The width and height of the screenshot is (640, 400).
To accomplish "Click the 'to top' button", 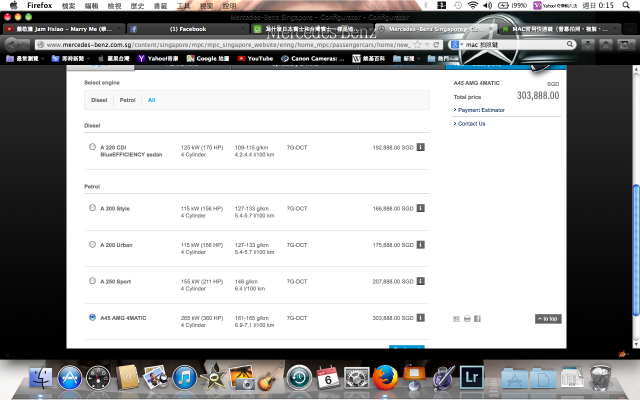I will [x=548, y=319].
